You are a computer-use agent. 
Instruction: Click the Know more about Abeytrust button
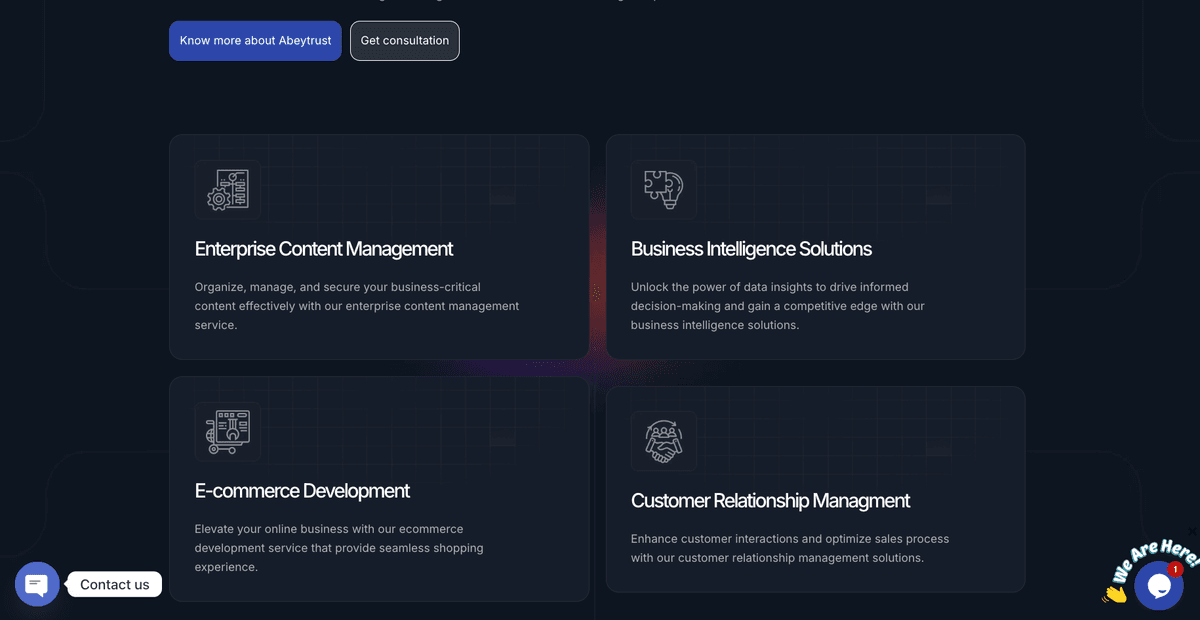[255, 41]
